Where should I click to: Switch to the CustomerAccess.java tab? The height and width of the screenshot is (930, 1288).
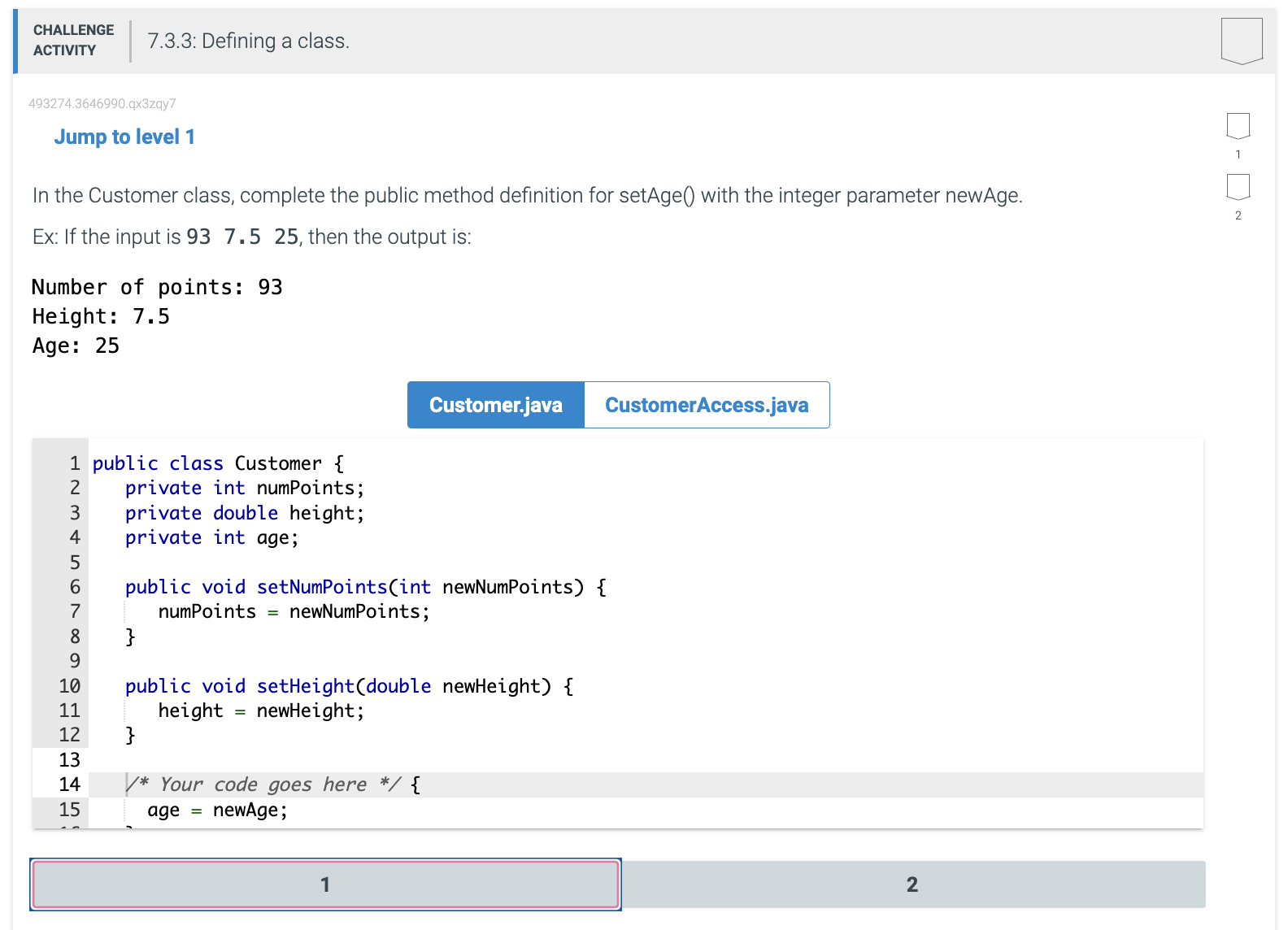(x=707, y=405)
